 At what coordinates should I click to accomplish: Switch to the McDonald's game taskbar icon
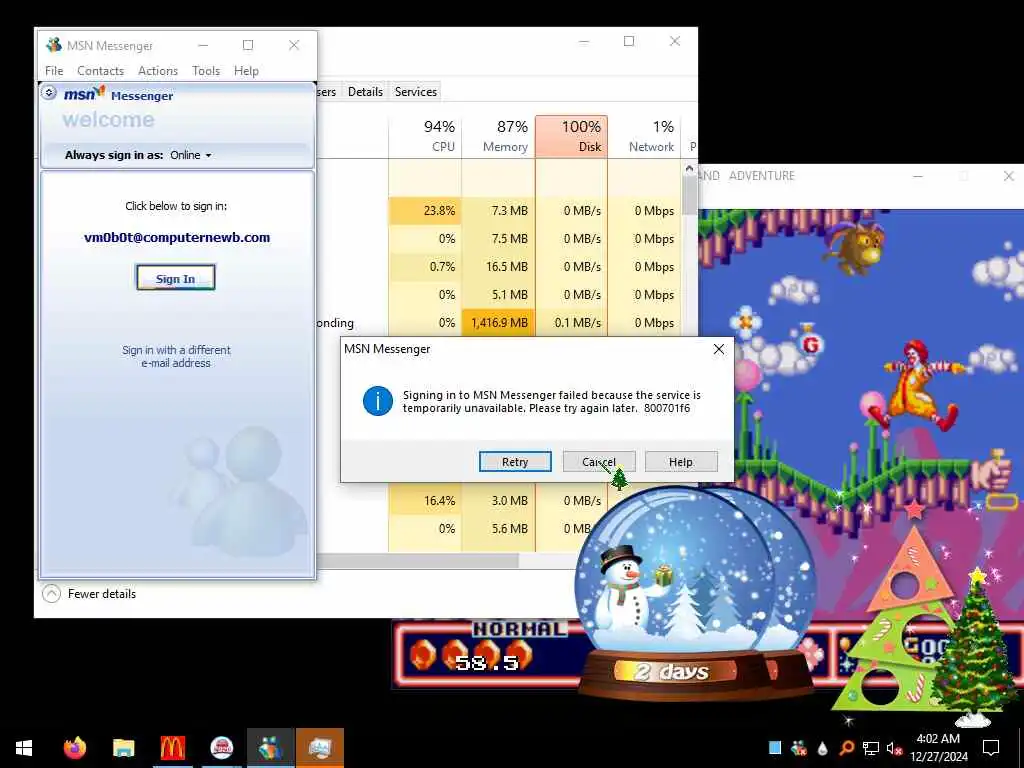pyautogui.click(x=172, y=748)
